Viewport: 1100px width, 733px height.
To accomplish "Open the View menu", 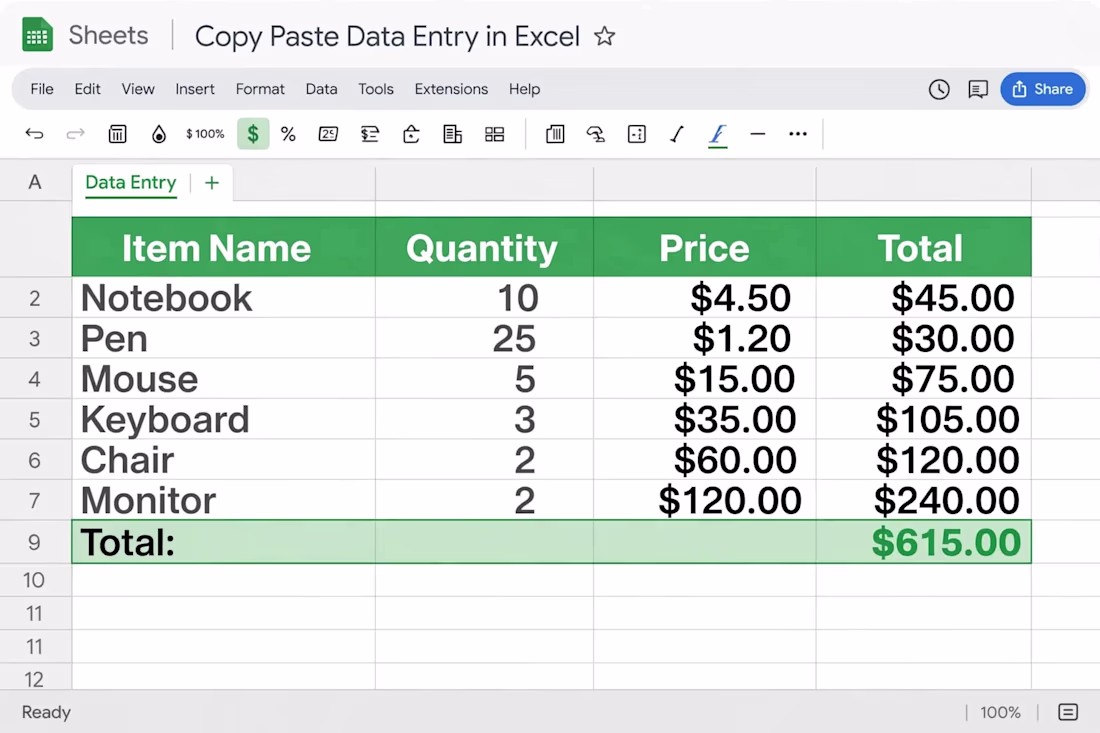I will 138,89.
